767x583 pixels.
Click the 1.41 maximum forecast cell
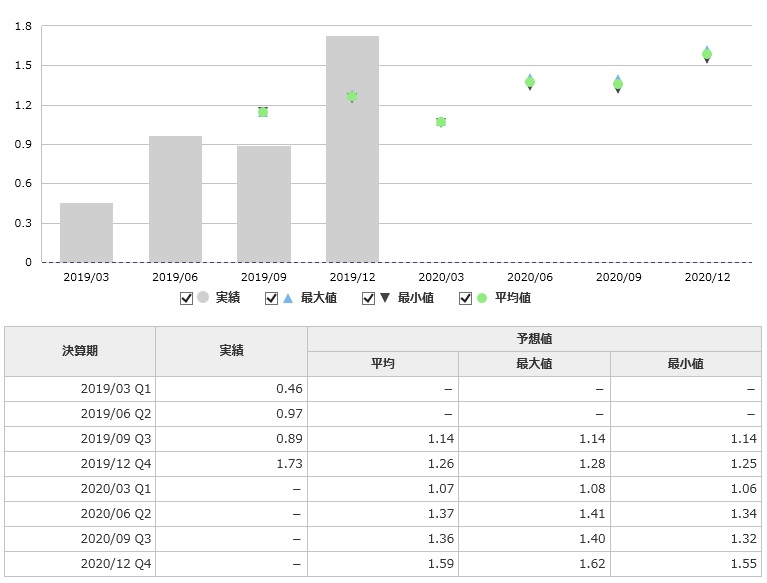tap(534, 514)
